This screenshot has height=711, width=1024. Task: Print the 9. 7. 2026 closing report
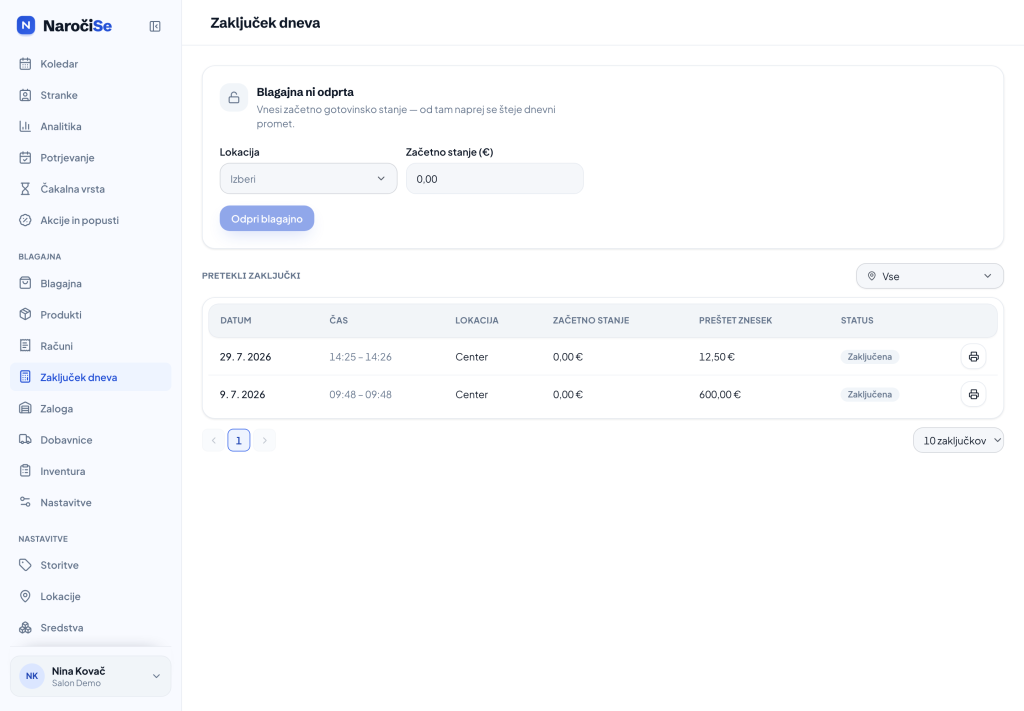click(x=973, y=394)
